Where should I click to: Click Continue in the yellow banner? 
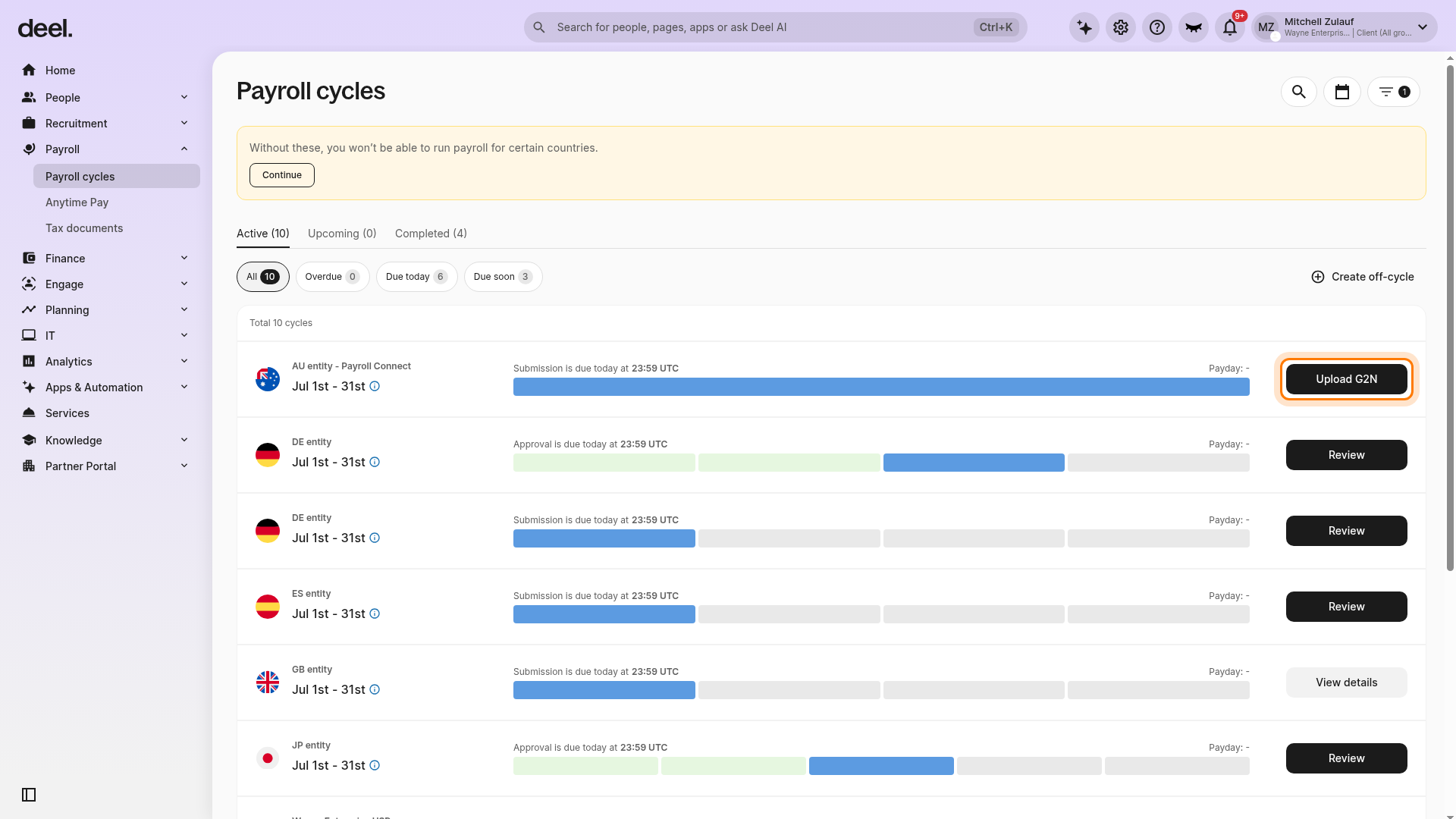click(x=282, y=175)
